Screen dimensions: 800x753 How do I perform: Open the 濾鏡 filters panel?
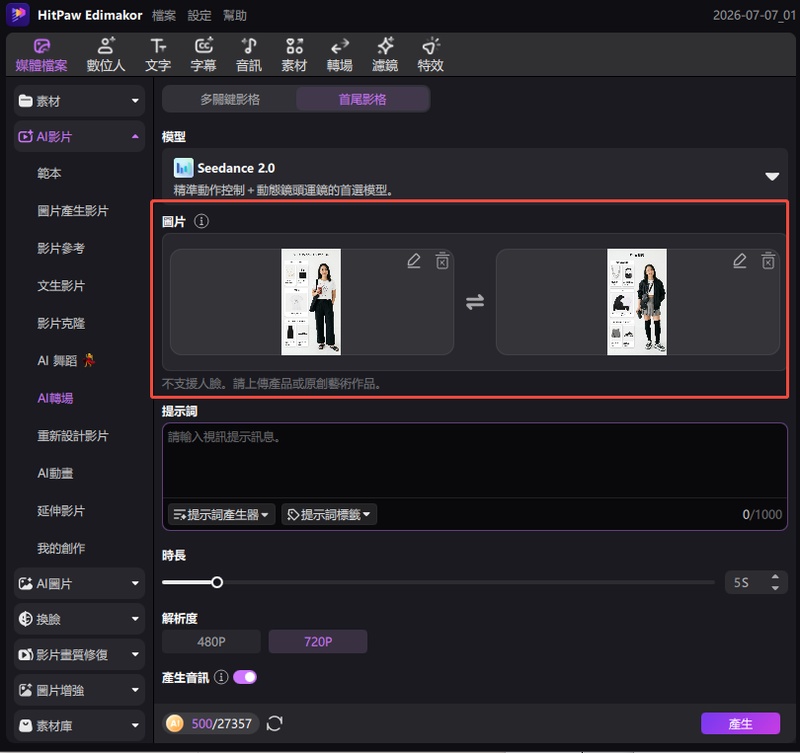click(385, 55)
